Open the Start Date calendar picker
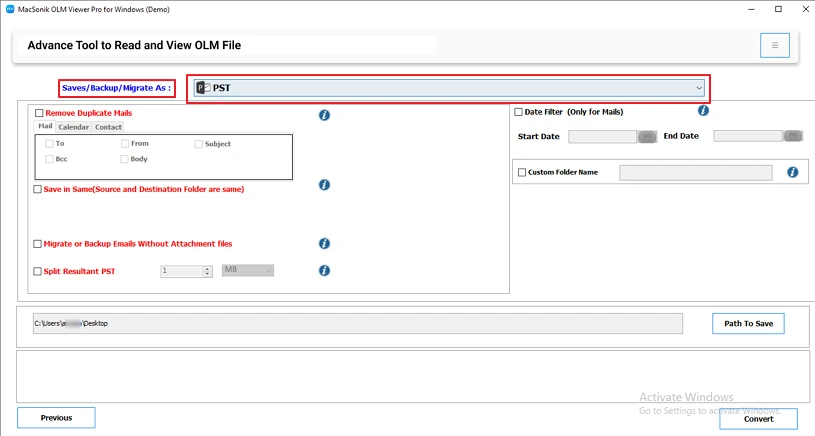The height and width of the screenshot is (436, 815). [647, 137]
